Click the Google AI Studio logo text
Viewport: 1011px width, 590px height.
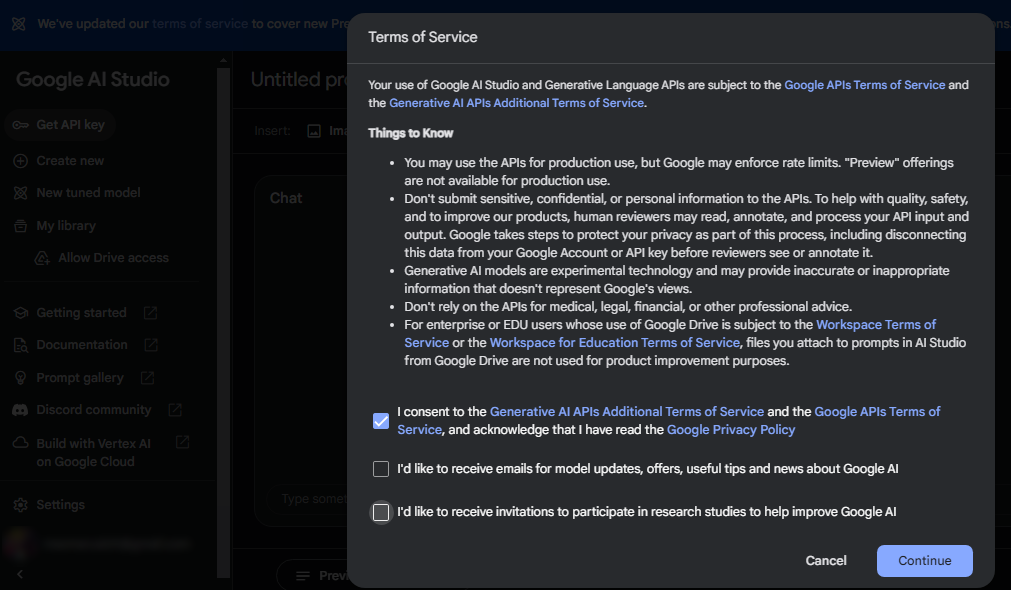click(93, 79)
